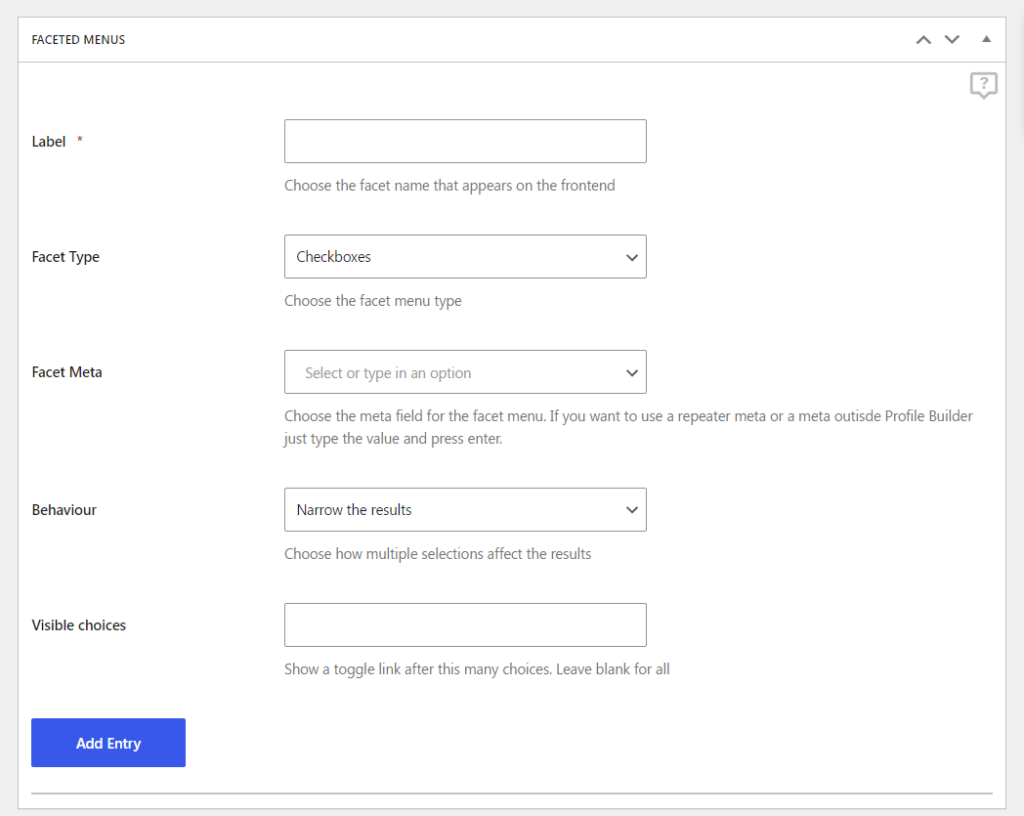Image resolution: width=1024 pixels, height=816 pixels.
Task: Move the Faceted Menus panel down
Action: point(952,40)
